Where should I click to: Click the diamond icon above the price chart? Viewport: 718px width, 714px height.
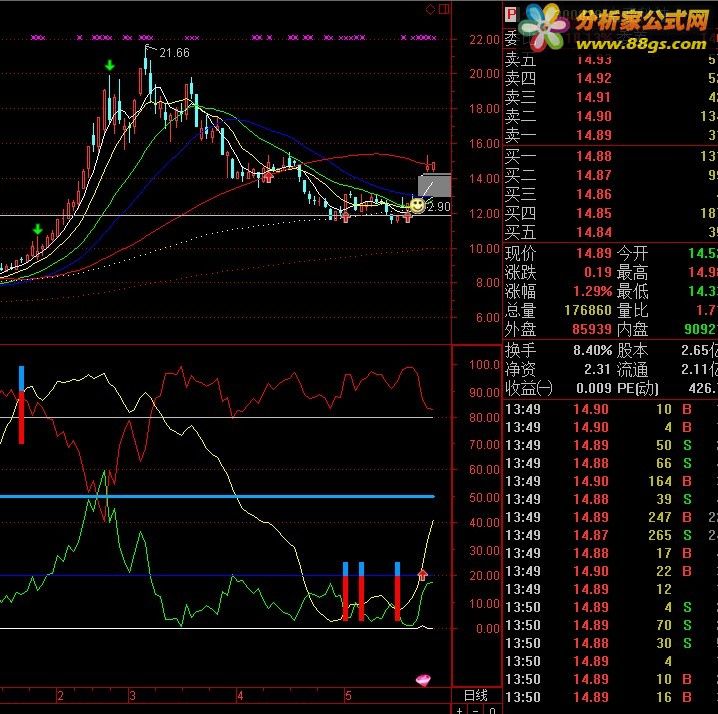point(430,9)
